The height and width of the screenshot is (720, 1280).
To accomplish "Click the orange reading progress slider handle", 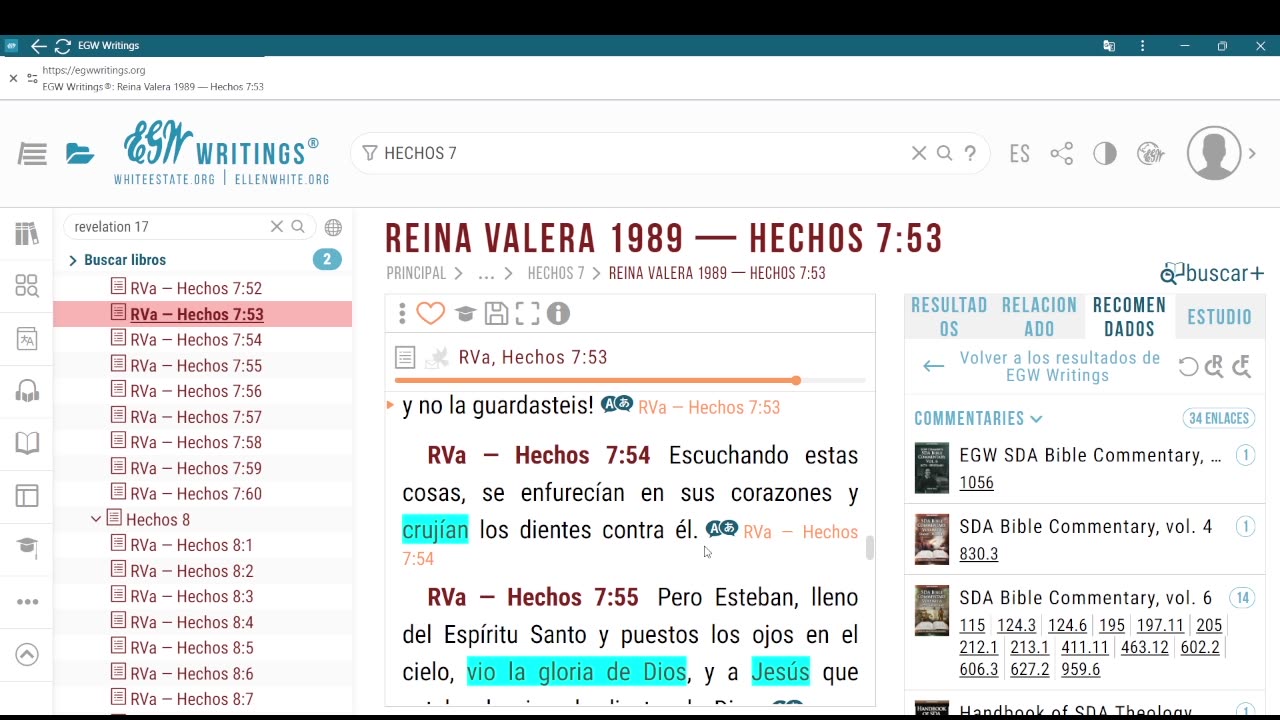I will 796,380.
